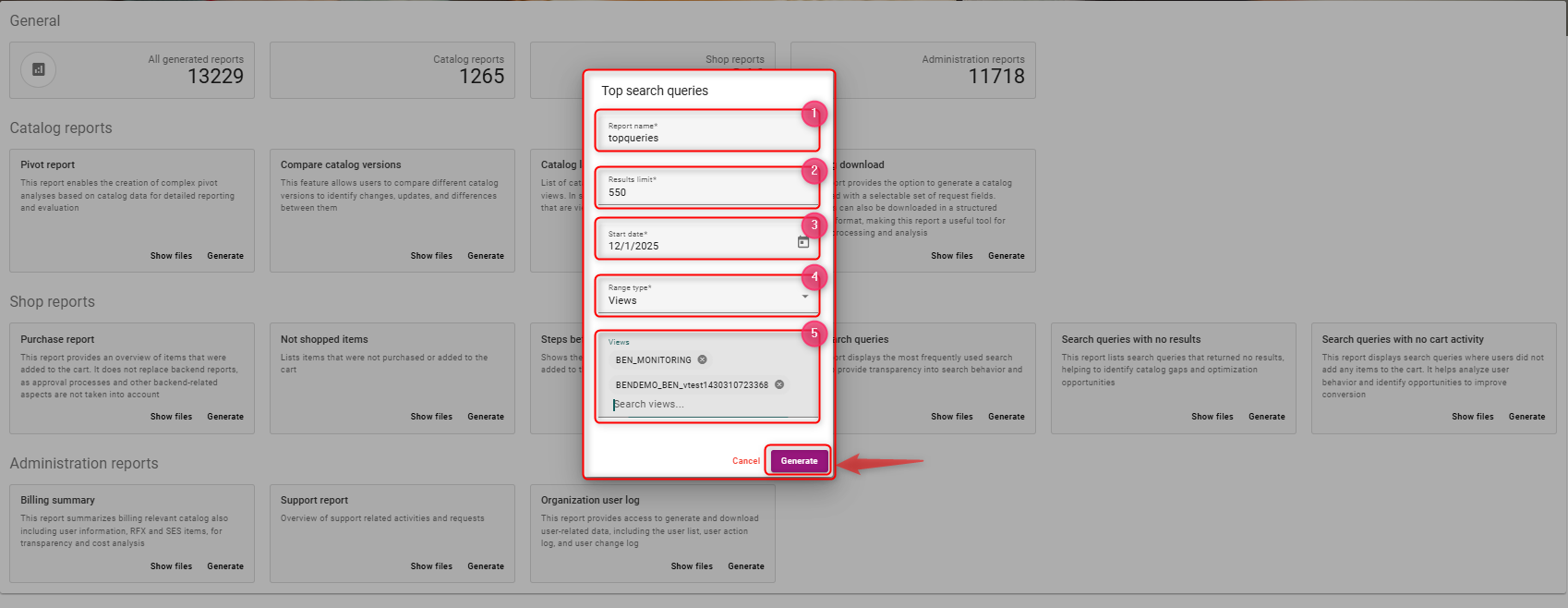Cancel the Top search queries dialog
This screenshot has height=608, width=1568.
[x=745, y=461]
